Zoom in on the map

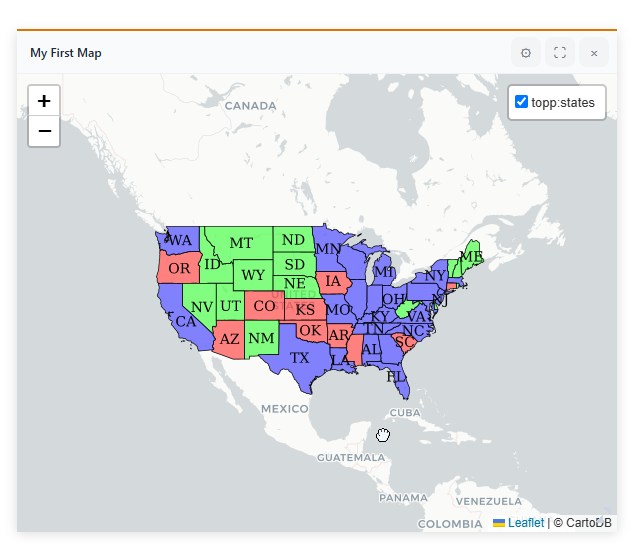pos(44,101)
